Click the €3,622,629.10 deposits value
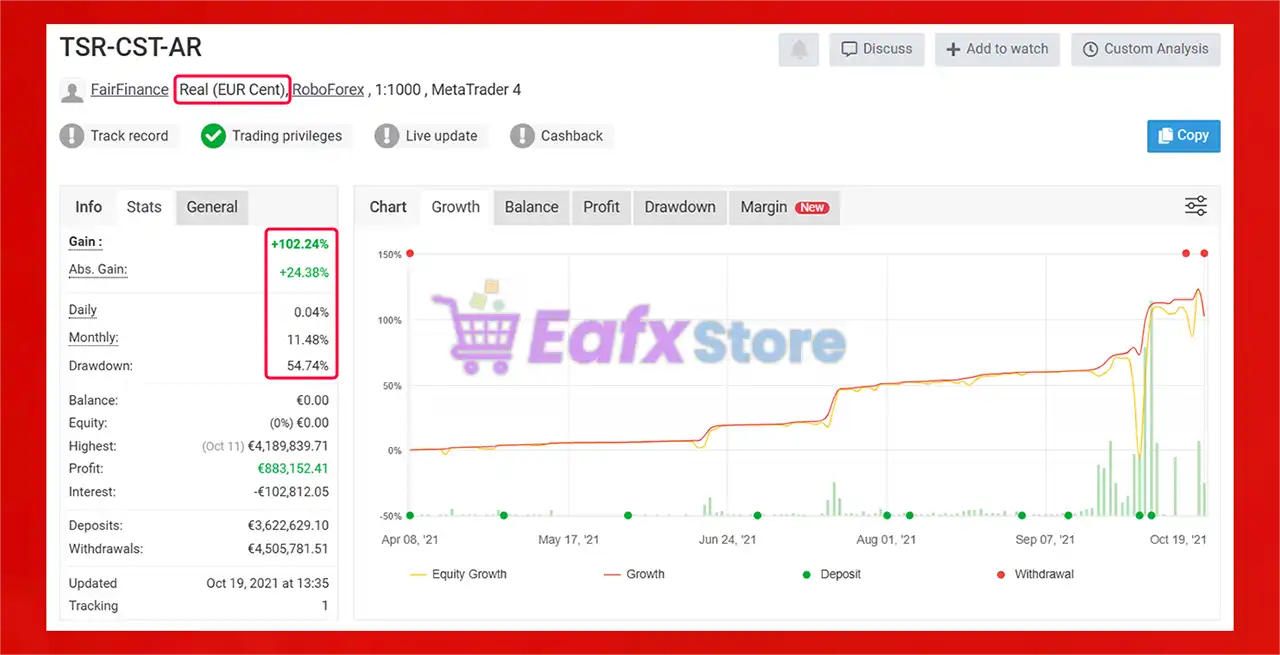The width and height of the screenshot is (1280, 655). [x=288, y=525]
